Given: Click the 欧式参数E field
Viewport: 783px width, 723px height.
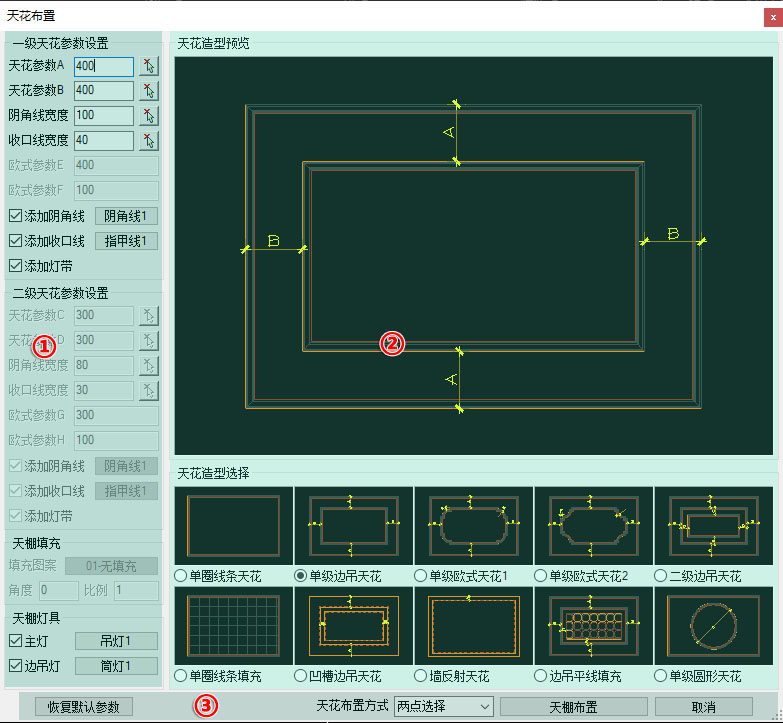Looking at the screenshot, I should coord(116,166).
